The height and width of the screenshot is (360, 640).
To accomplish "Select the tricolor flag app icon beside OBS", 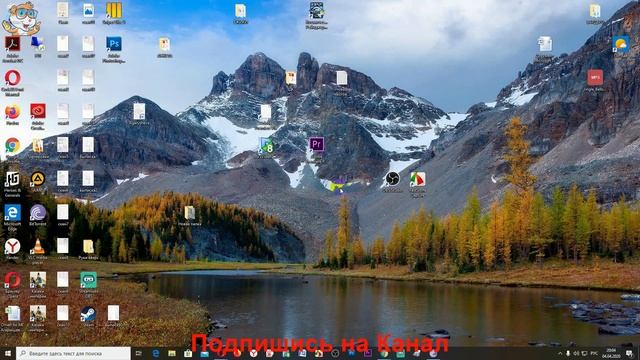I will pos(418,179).
